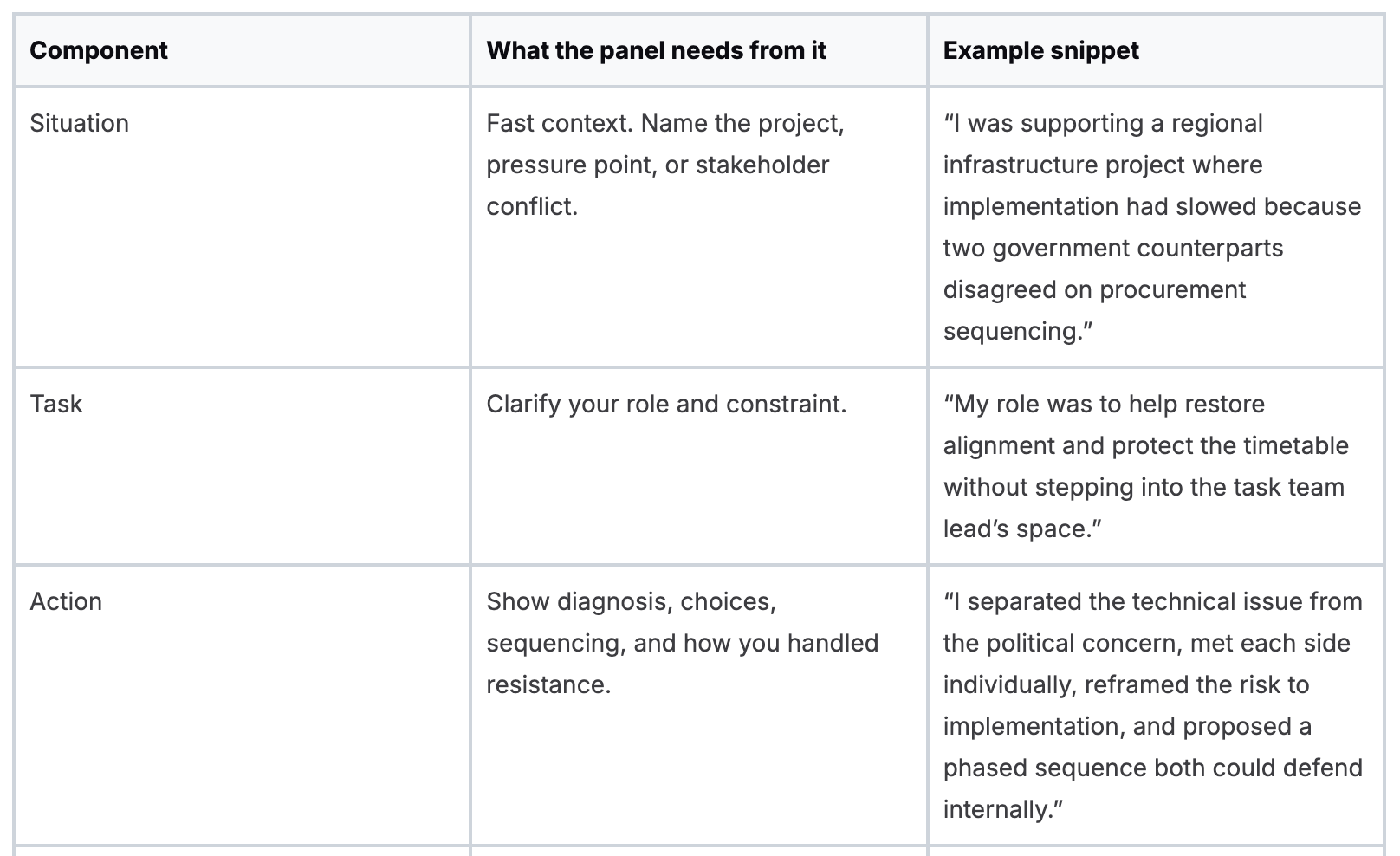The height and width of the screenshot is (856, 1400).
Task: Click the "Clarify your role and constraint" text
Action: tap(665, 404)
